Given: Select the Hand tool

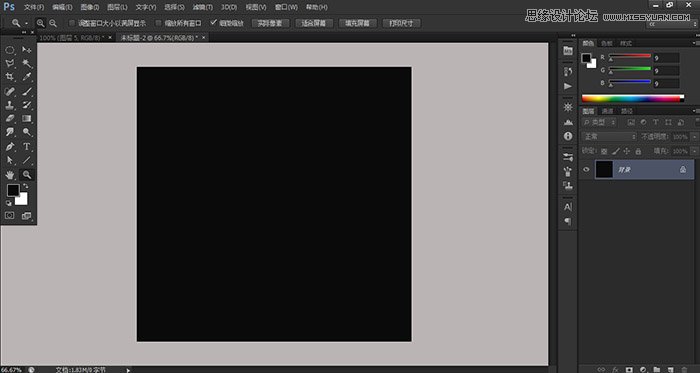Looking at the screenshot, I should tap(10, 174).
